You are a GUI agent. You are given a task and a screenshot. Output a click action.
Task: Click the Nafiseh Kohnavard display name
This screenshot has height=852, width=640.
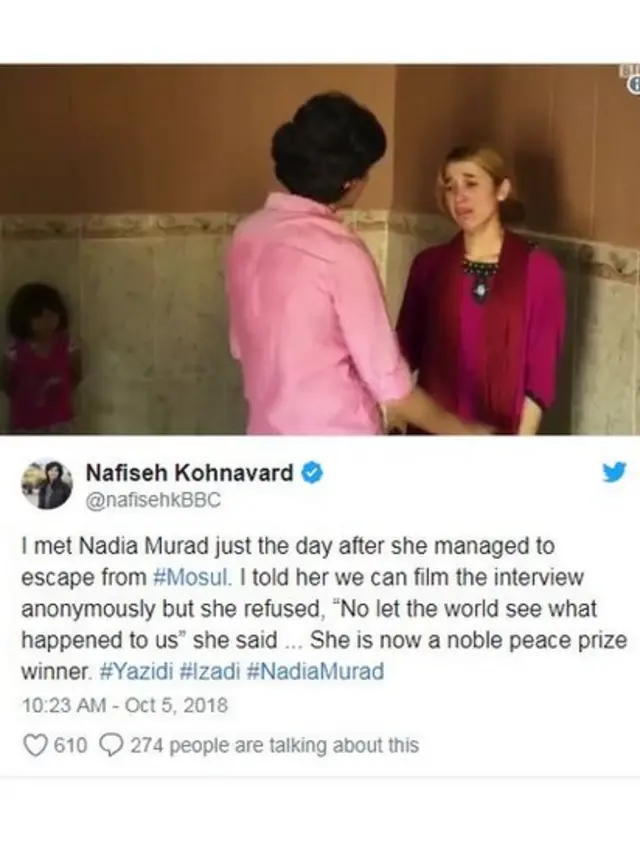pos(190,473)
